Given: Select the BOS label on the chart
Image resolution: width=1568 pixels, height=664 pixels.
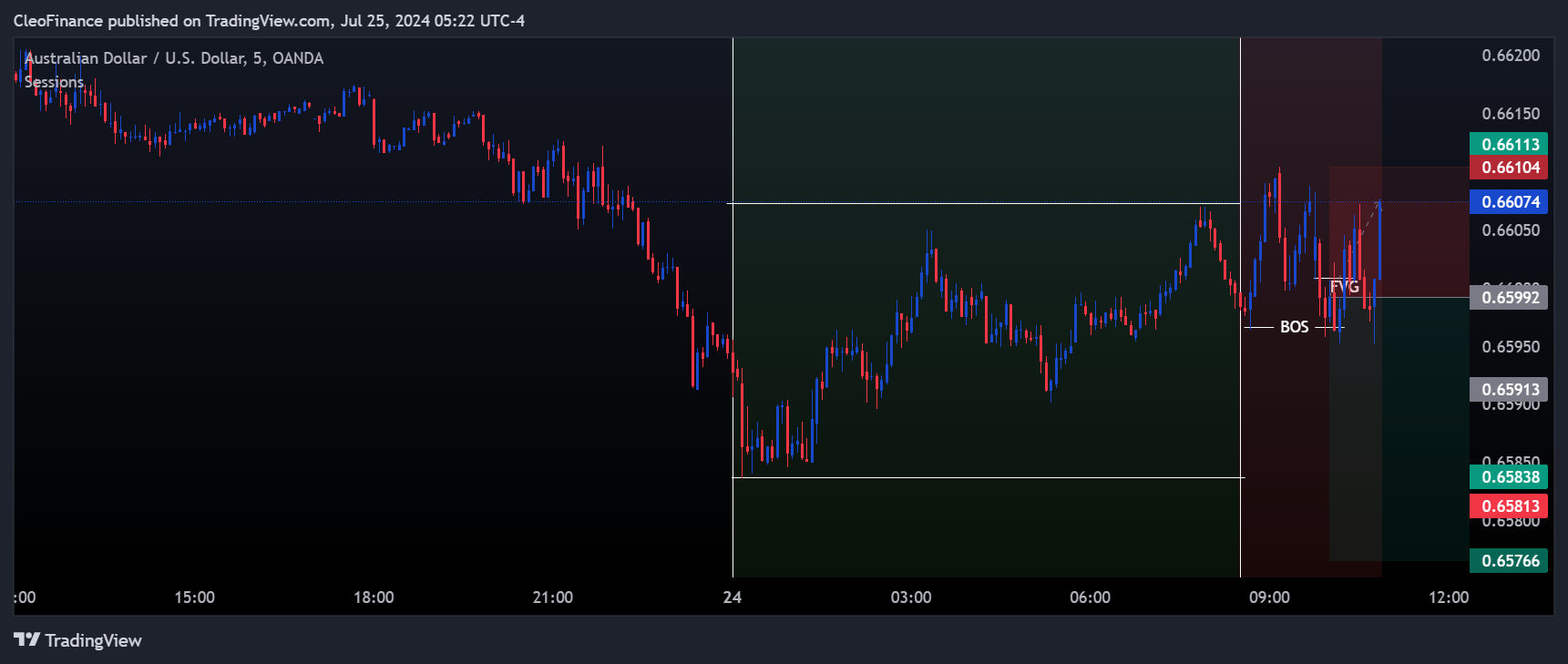Looking at the screenshot, I should tap(1294, 327).
